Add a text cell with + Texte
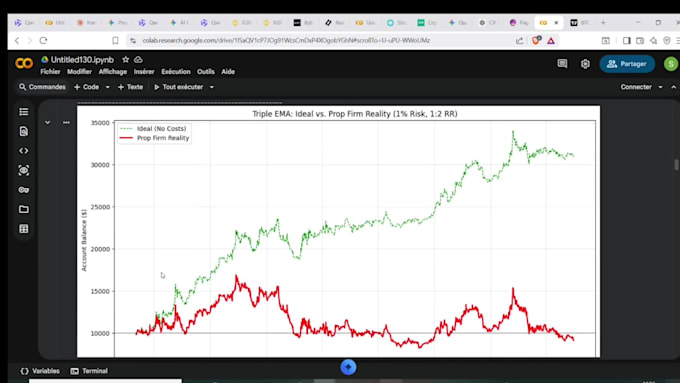The width and height of the screenshot is (680, 383). 130,87
